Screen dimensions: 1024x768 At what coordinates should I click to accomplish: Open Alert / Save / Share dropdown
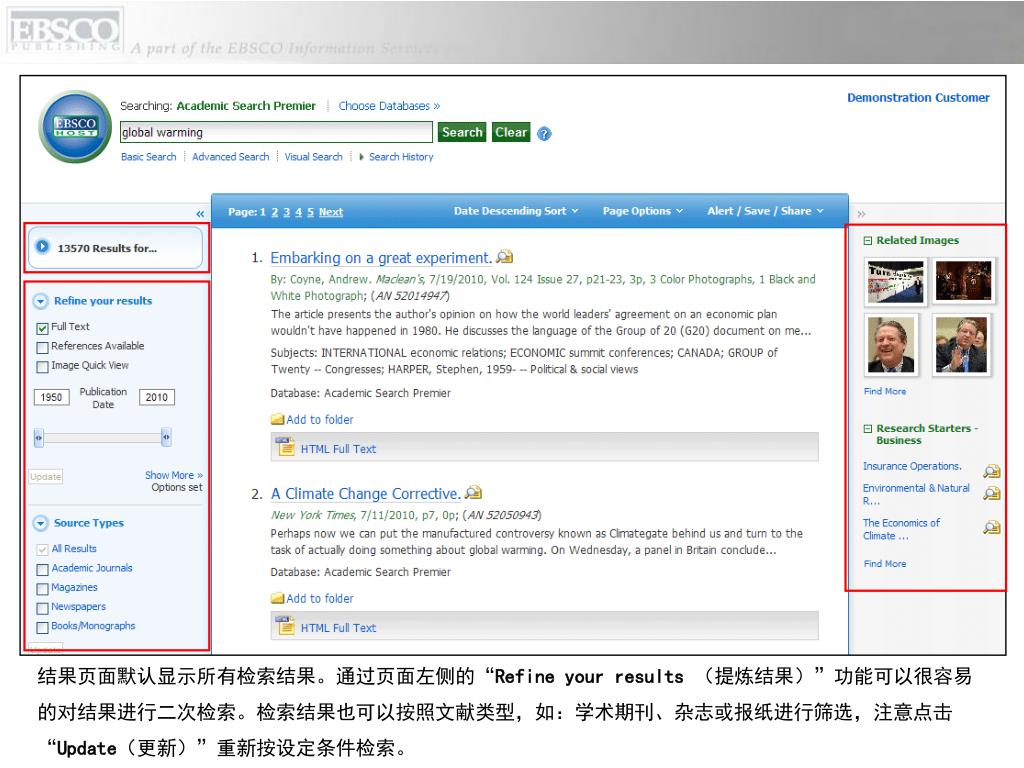point(765,211)
